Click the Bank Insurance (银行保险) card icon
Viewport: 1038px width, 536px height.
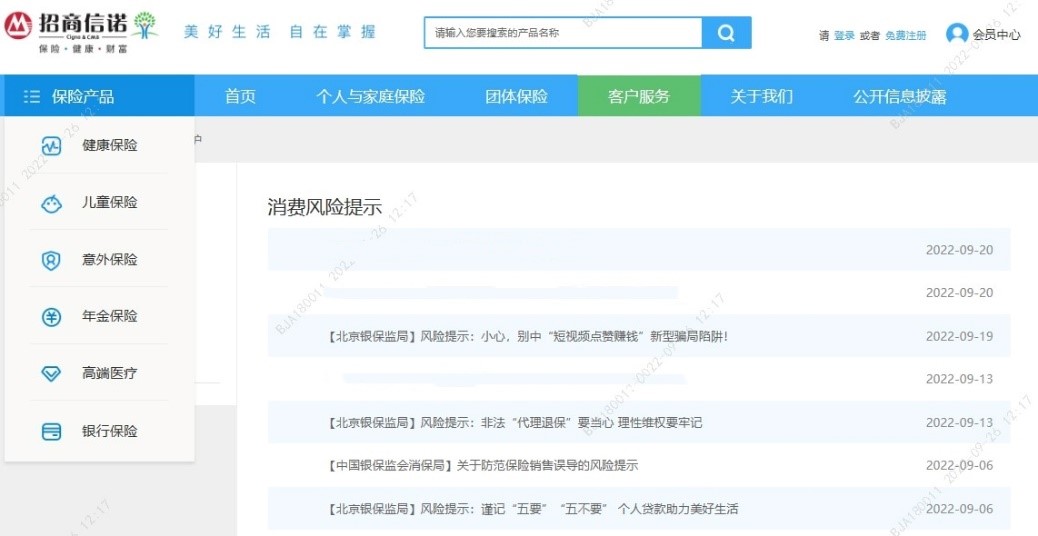(51, 432)
